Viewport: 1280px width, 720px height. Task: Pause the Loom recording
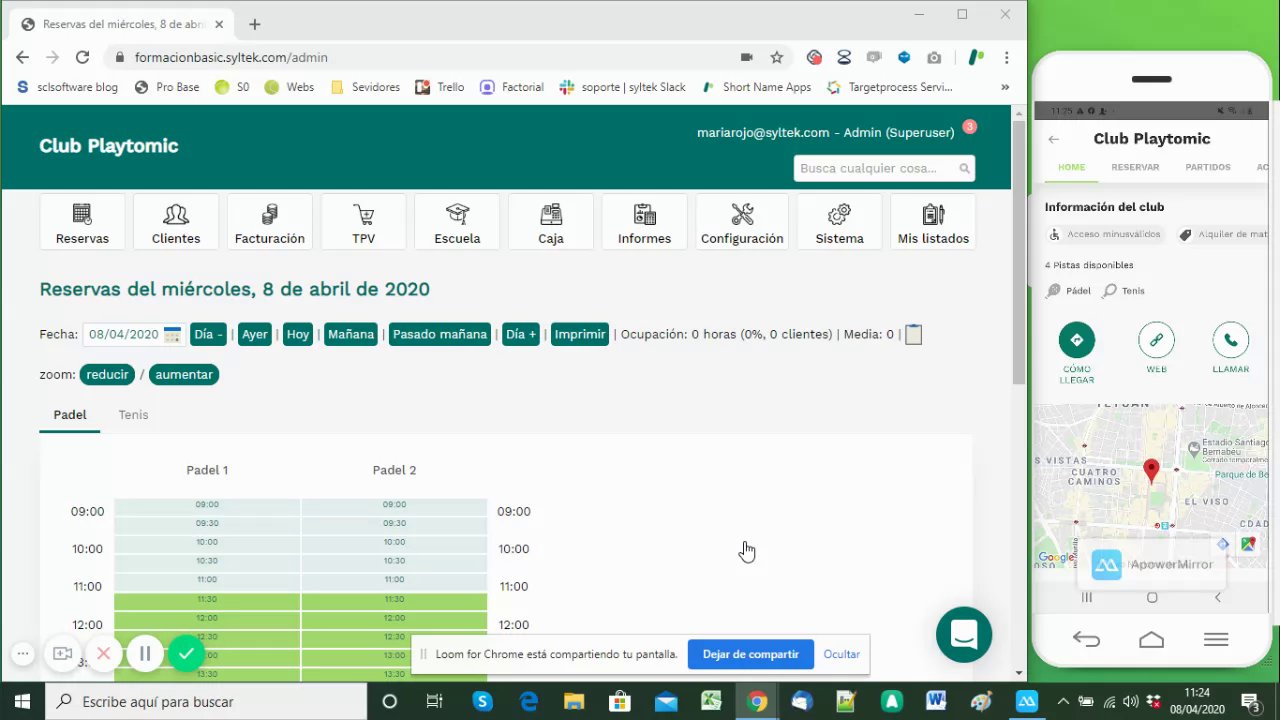coord(145,654)
